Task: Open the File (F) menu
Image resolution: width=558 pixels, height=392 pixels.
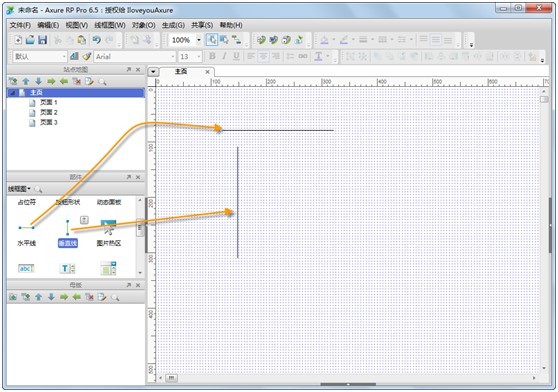Action: [20, 25]
